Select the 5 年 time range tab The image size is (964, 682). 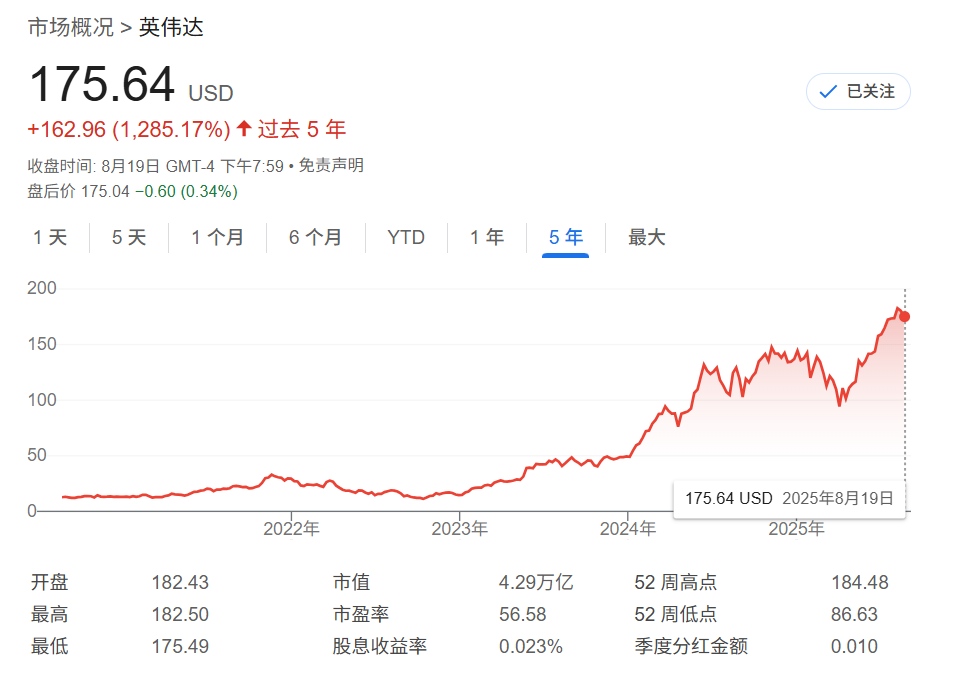566,237
